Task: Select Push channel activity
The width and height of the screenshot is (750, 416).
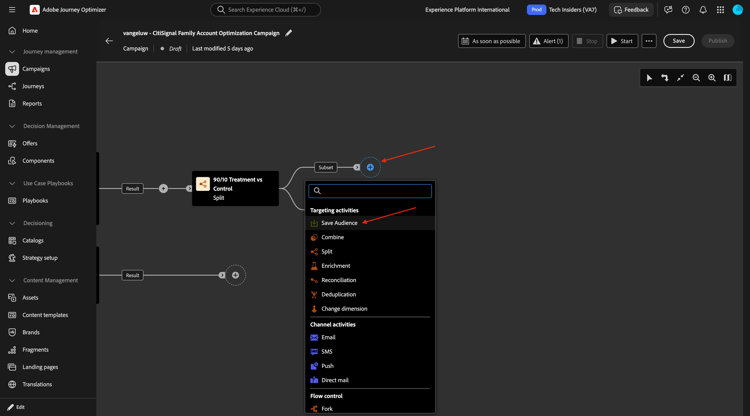Action: coord(370,366)
